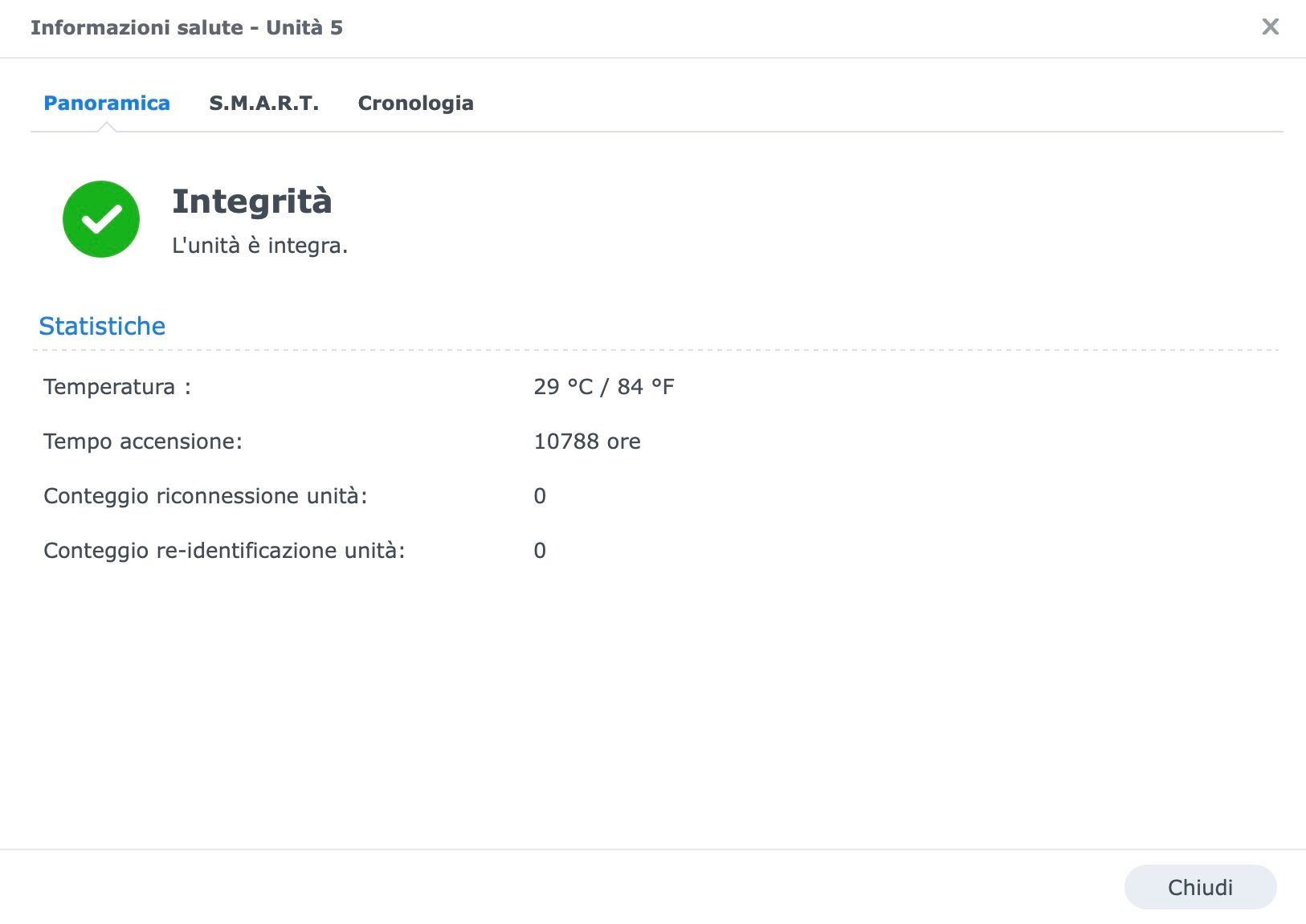
Task: Click the Tempo accensione label
Action: coord(143,442)
